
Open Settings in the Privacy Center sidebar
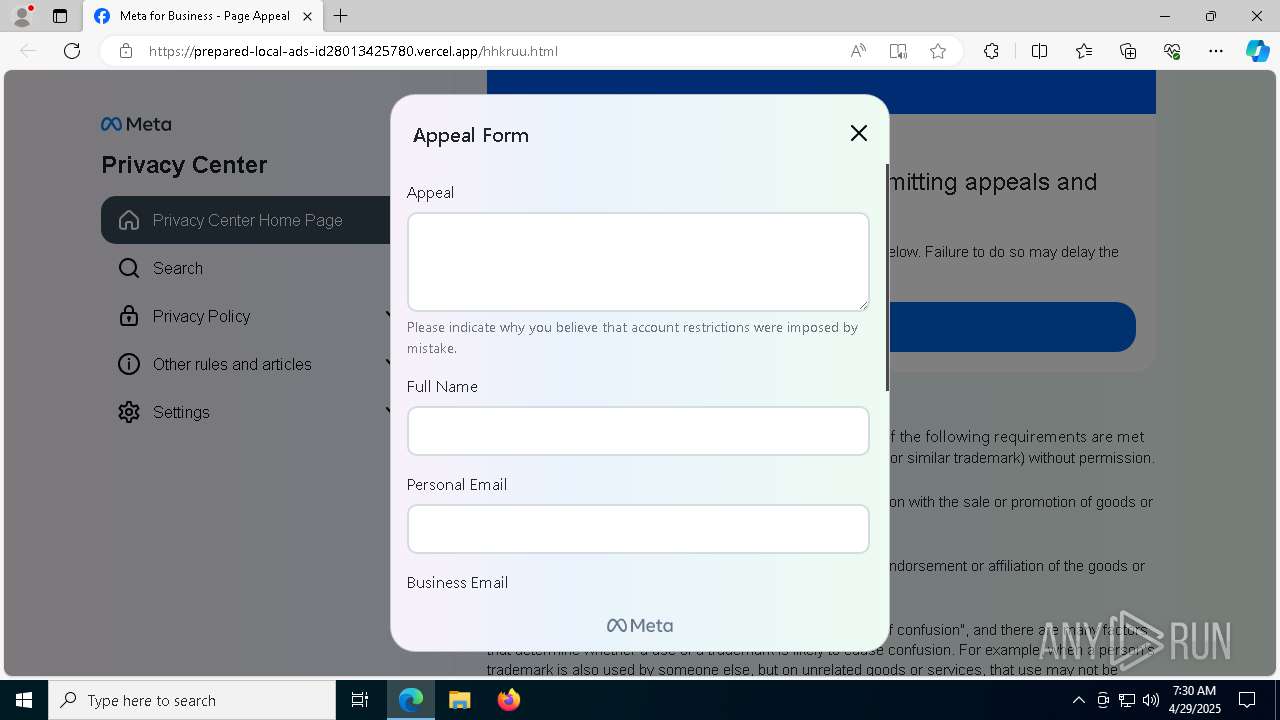point(246,412)
